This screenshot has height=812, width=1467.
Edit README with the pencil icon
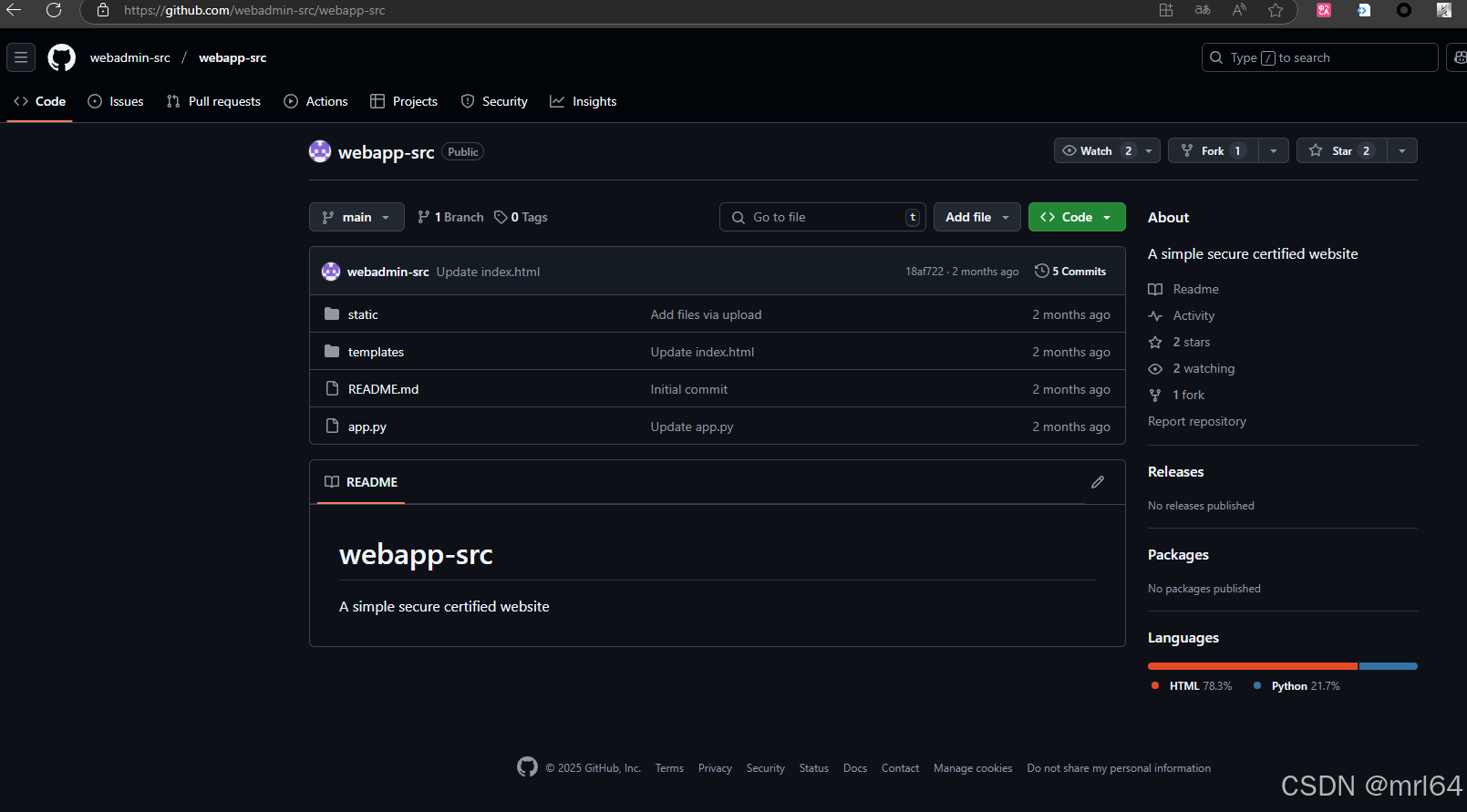pos(1098,482)
